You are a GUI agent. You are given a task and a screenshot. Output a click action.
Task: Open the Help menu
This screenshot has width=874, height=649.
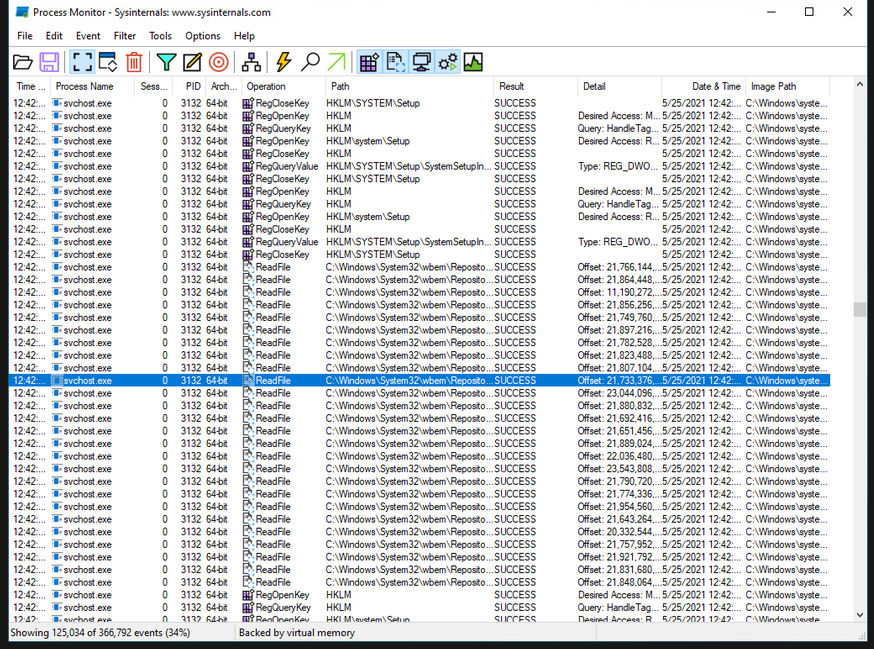point(244,36)
